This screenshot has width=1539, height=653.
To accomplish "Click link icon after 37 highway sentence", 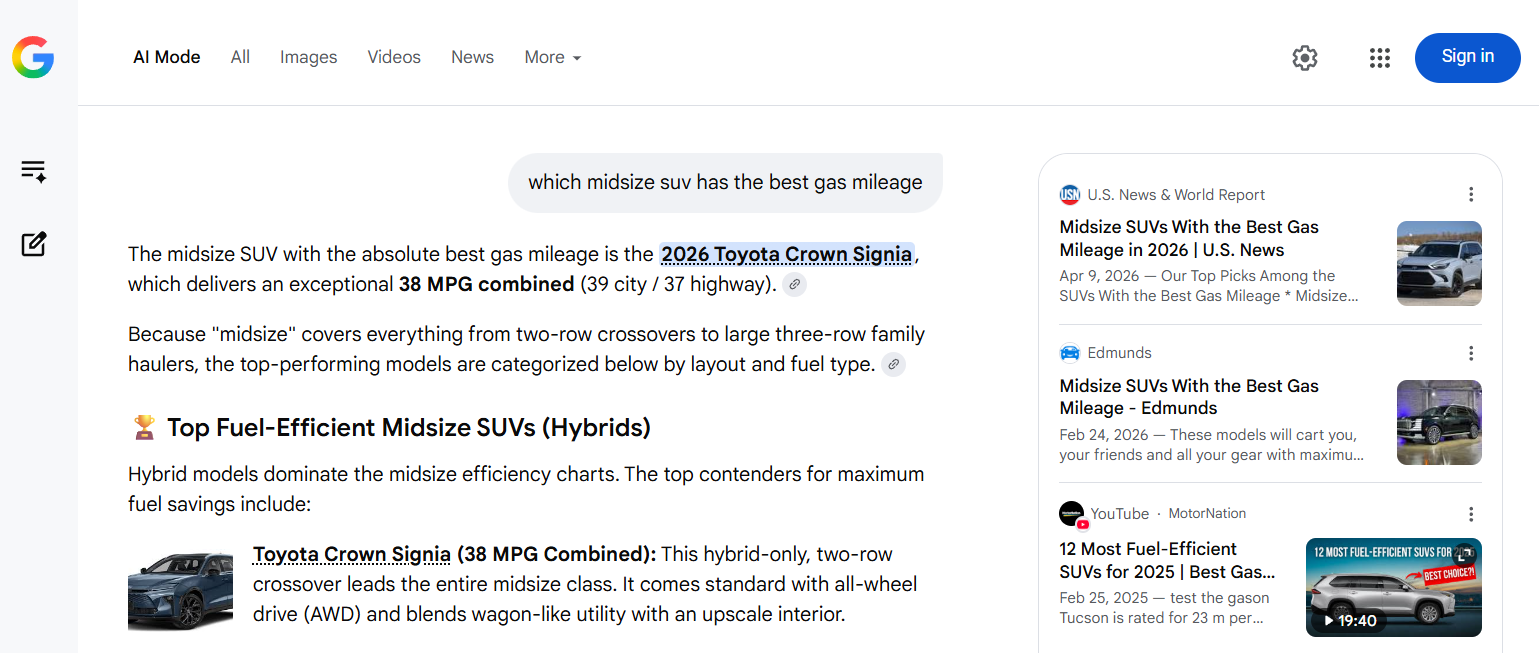I will (794, 285).
